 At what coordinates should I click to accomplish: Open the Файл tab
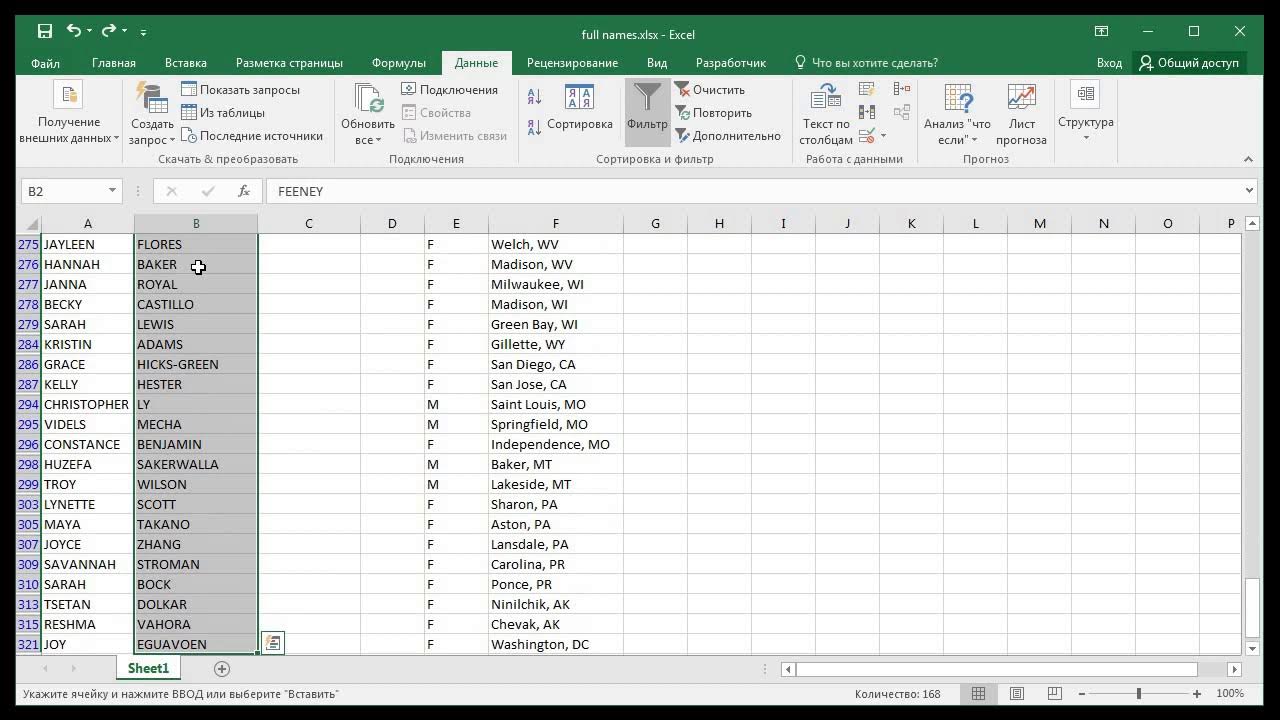click(x=45, y=63)
